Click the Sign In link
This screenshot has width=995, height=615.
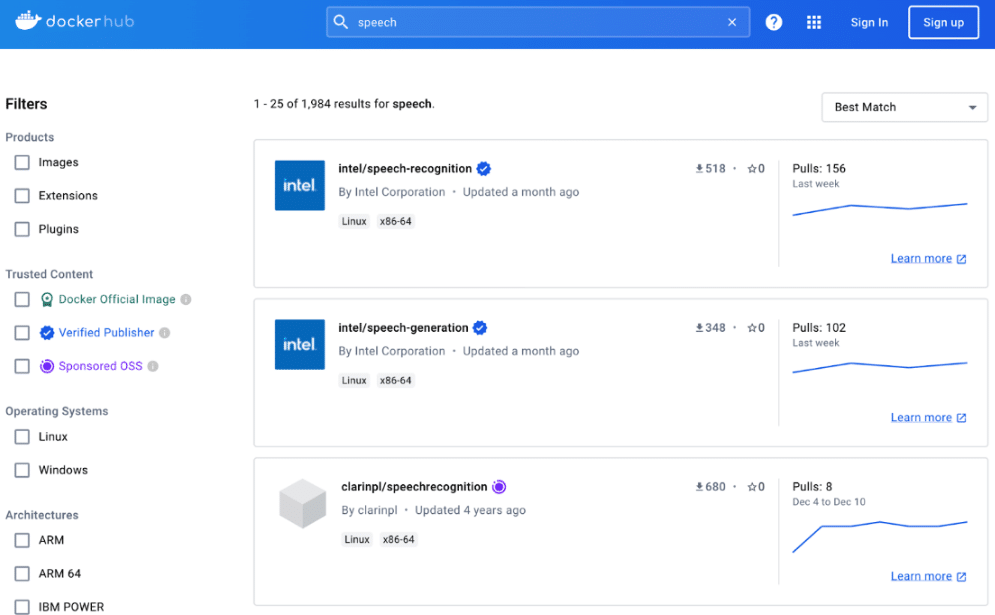point(869,22)
